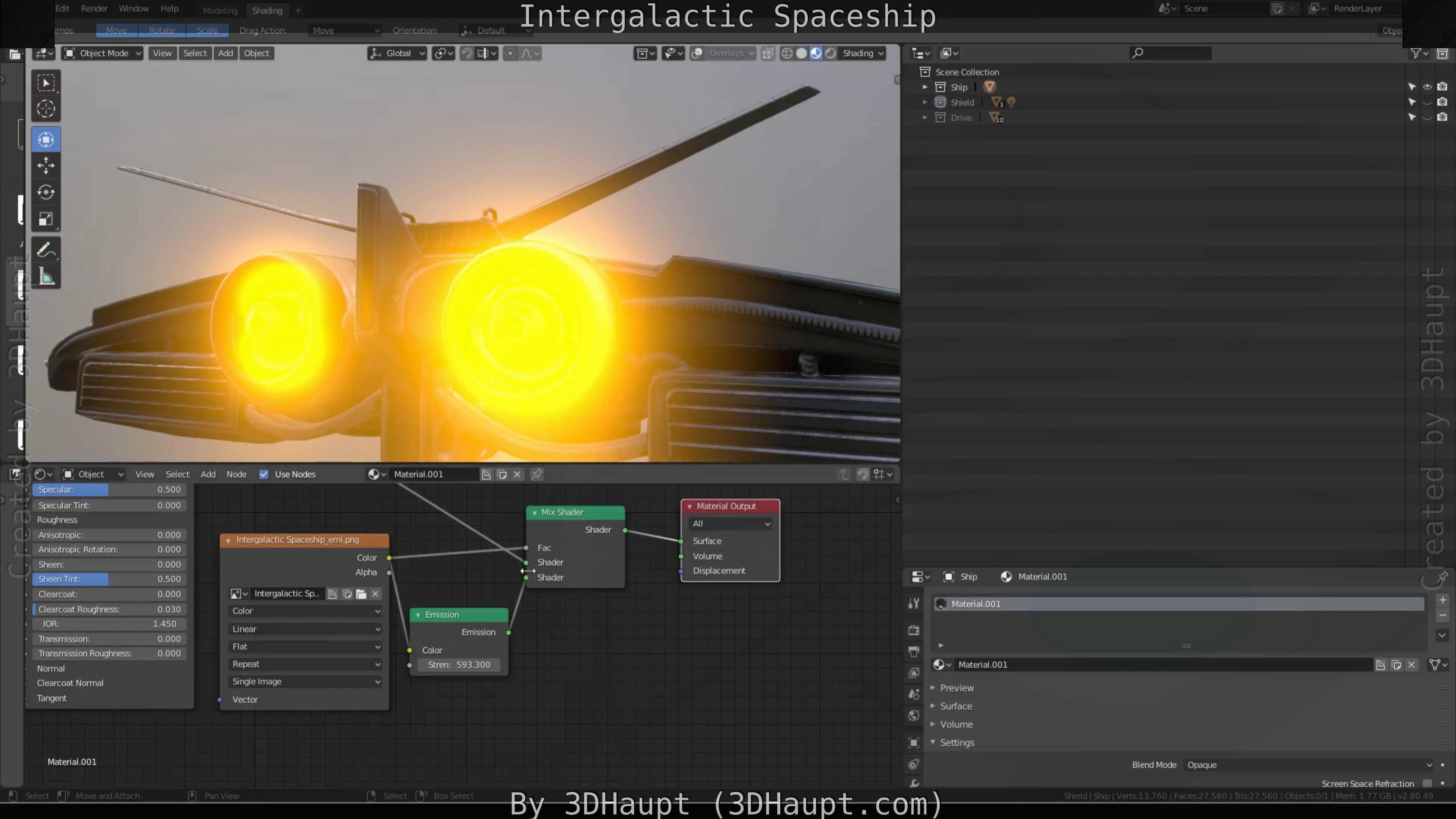The width and height of the screenshot is (1456, 819).
Task: Choose the Scale tool icon
Action: click(46, 219)
